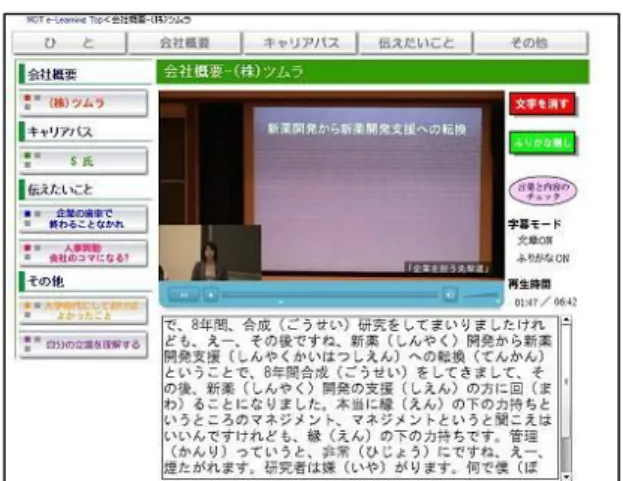Click the green 会社概要-(株)ツムラ title bar
623x481 pixels.
click(373, 72)
